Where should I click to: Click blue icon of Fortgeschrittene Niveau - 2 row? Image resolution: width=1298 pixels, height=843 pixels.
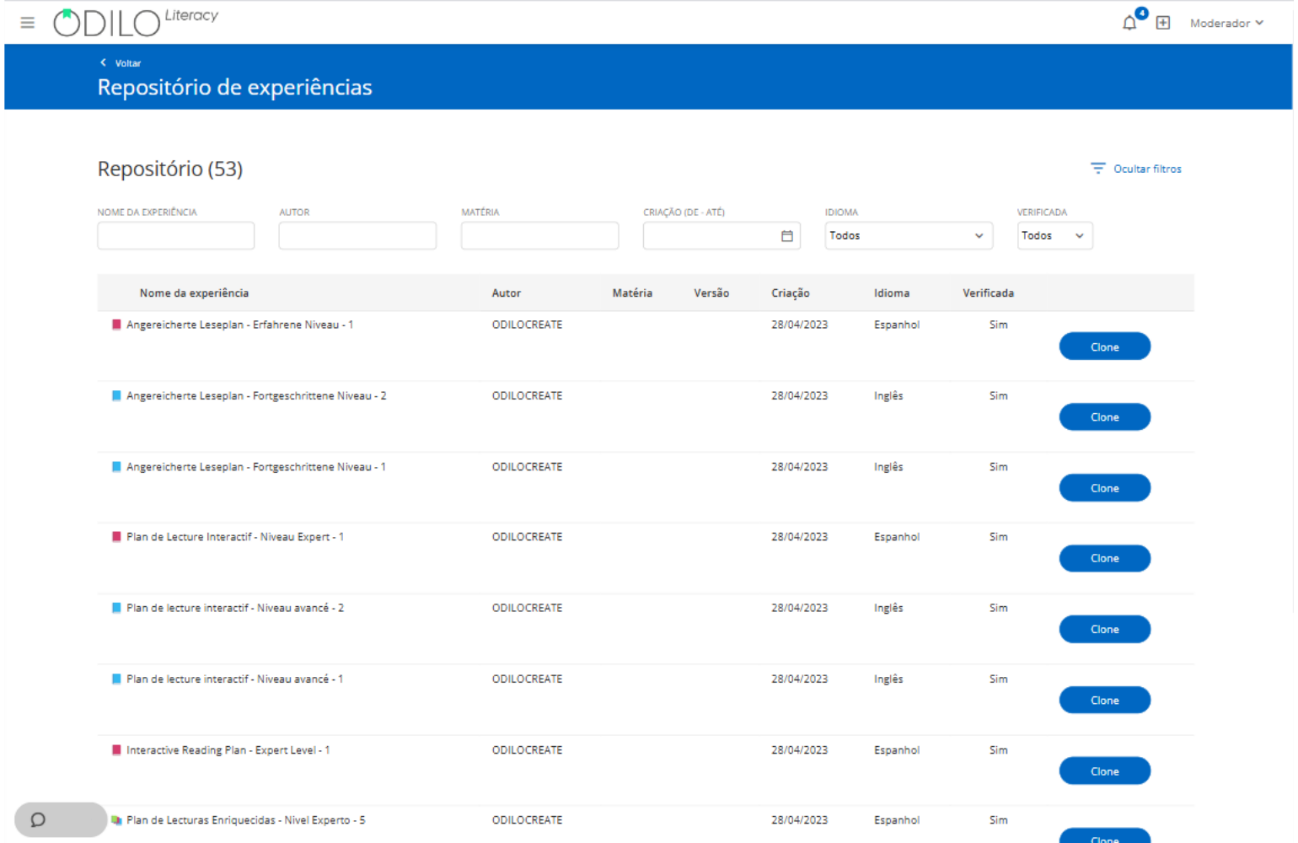(x=116, y=396)
